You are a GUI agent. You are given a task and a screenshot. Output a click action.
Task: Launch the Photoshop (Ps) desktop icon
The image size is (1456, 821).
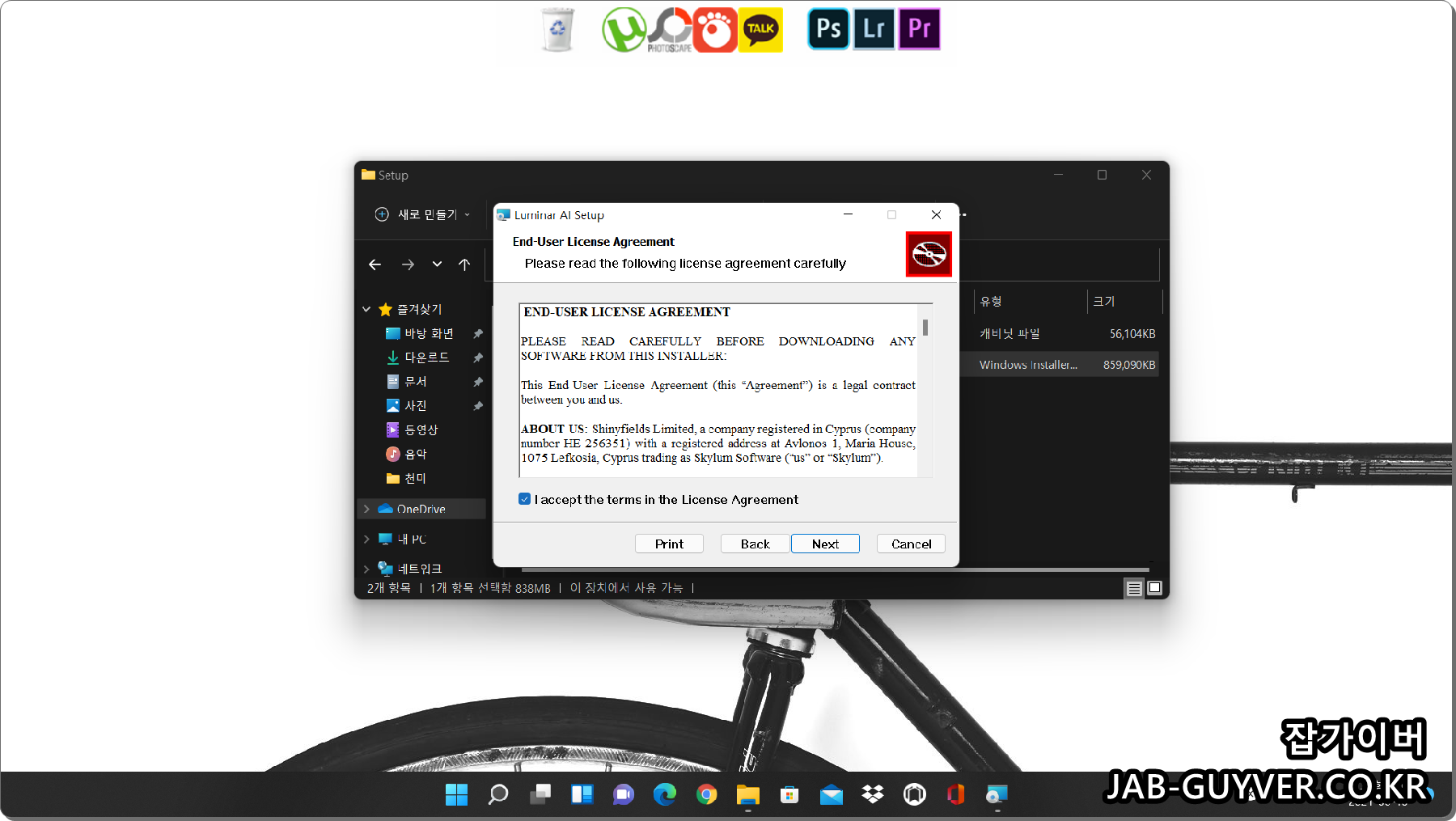pyautogui.click(x=828, y=29)
